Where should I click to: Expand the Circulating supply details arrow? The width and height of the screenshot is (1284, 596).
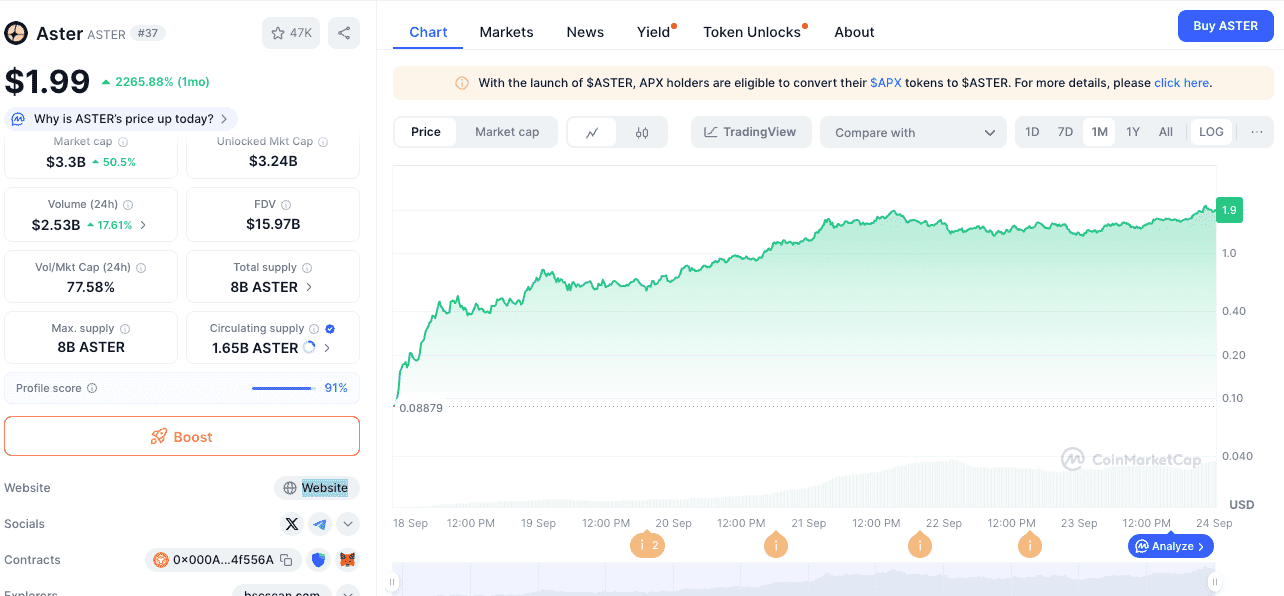(x=328, y=348)
